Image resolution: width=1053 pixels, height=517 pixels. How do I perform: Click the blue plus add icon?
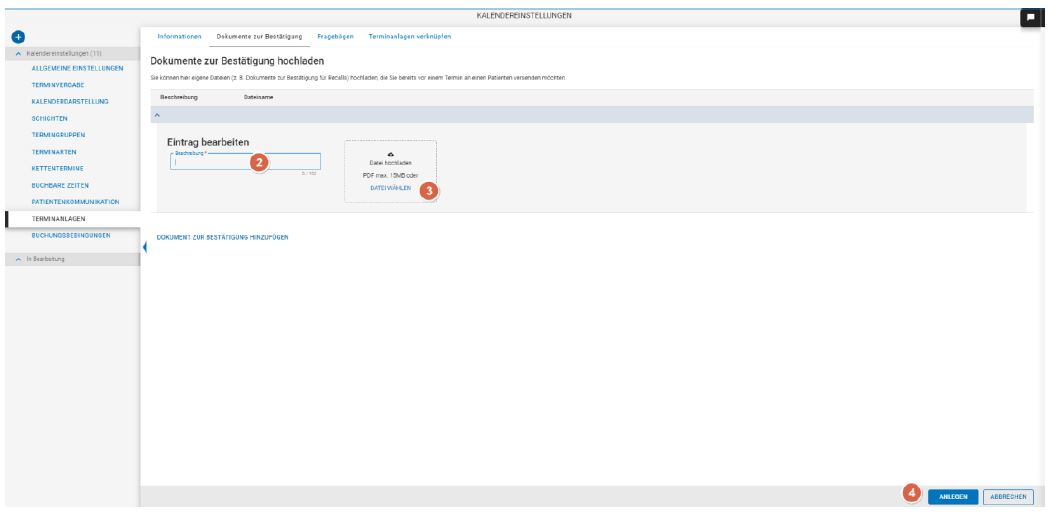[15, 37]
